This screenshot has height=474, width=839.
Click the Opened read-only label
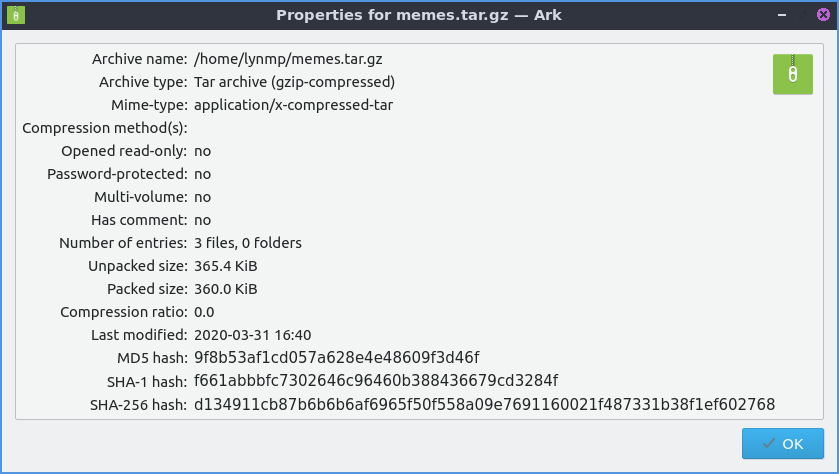(x=124, y=151)
